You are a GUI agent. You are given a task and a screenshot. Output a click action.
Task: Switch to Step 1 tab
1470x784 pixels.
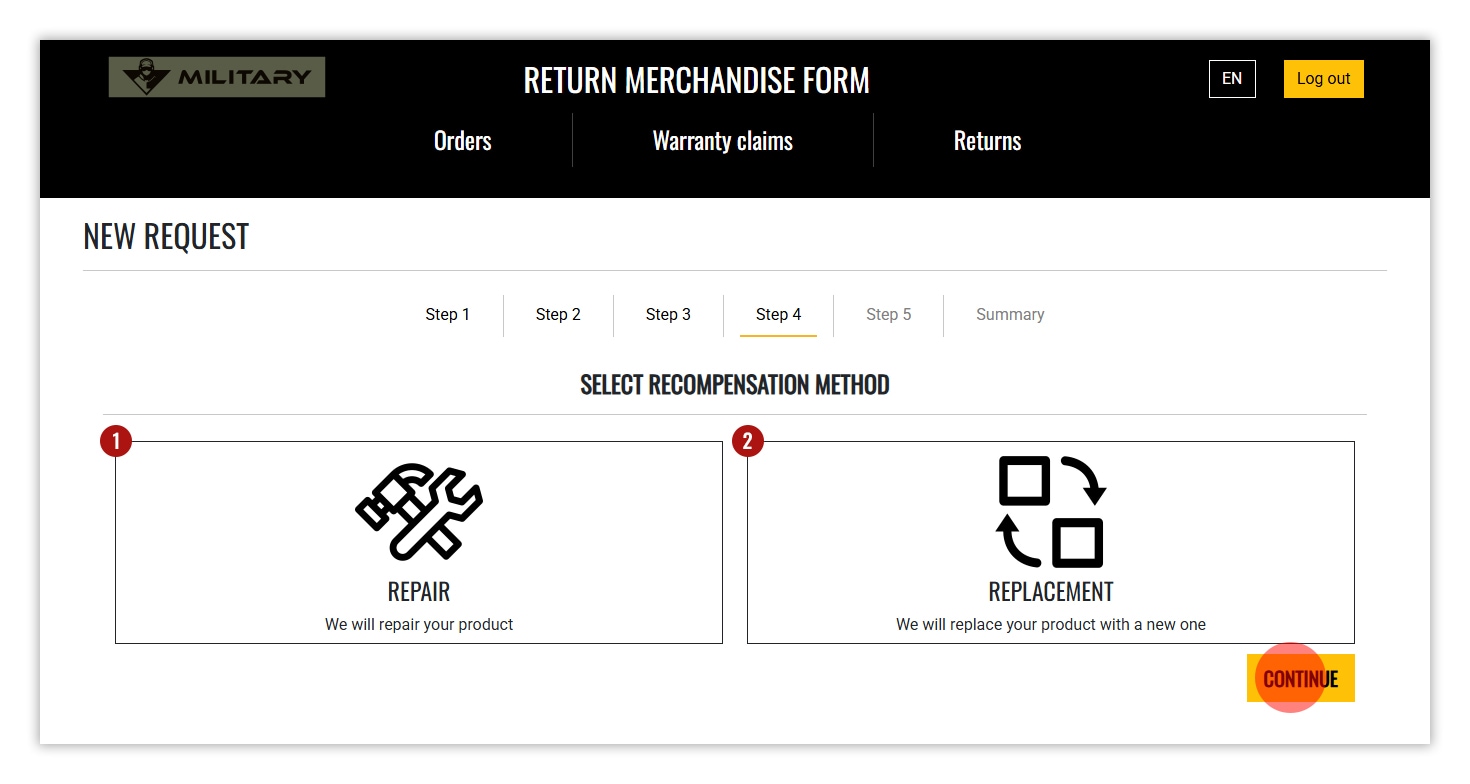click(x=448, y=314)
